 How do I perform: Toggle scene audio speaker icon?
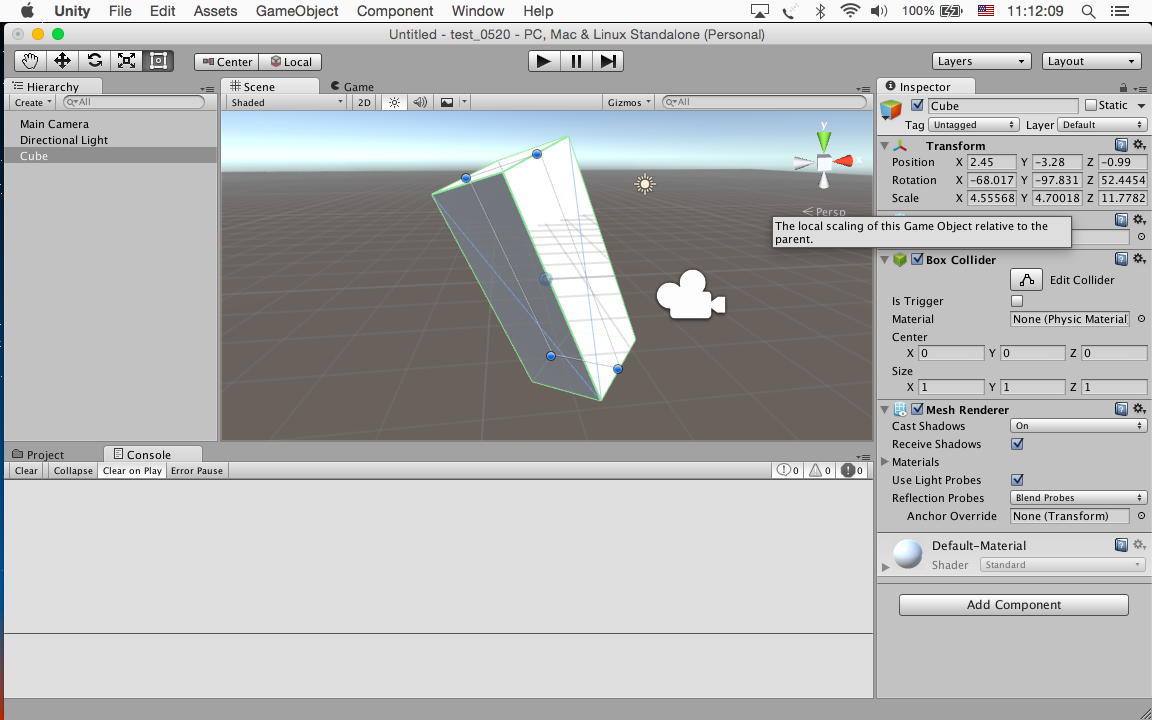click(420, 102)
